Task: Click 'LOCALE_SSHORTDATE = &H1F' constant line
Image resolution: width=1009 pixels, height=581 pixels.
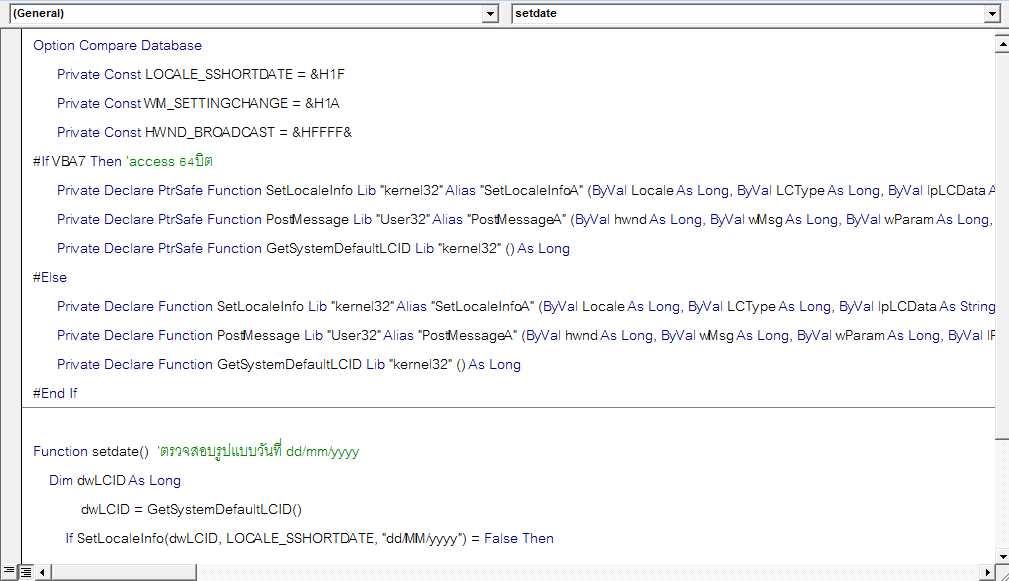Action: (x=201, y=75)
